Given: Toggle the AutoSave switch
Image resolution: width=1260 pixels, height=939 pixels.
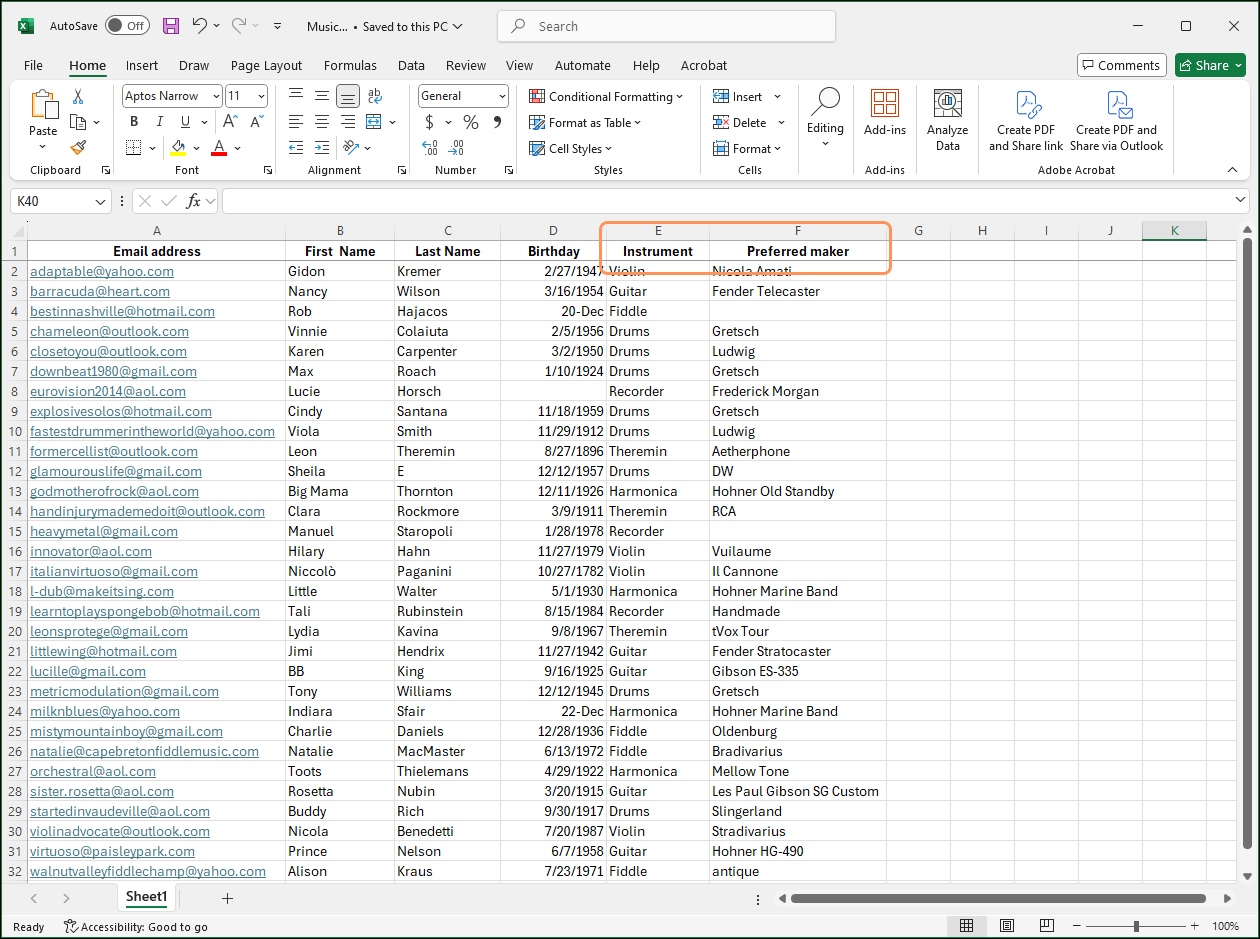Looking at the screenshot, I should pyautogui.click(x=127, y=26).
